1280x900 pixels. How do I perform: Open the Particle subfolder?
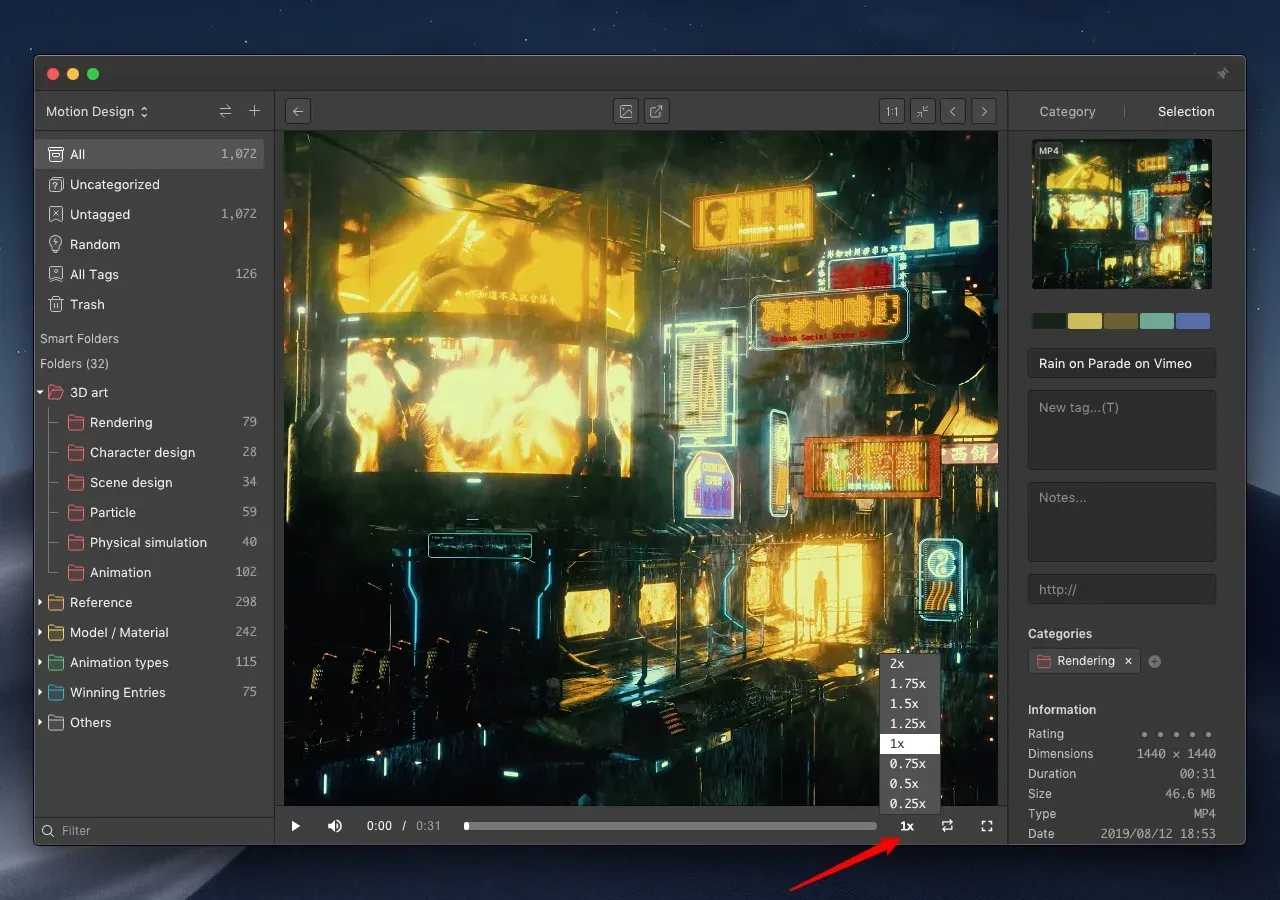151,512
